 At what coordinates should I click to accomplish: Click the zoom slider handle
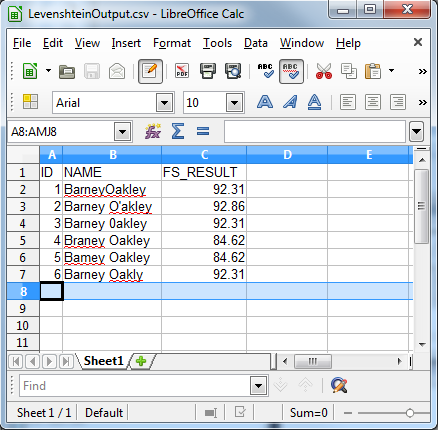pos(410,413)
